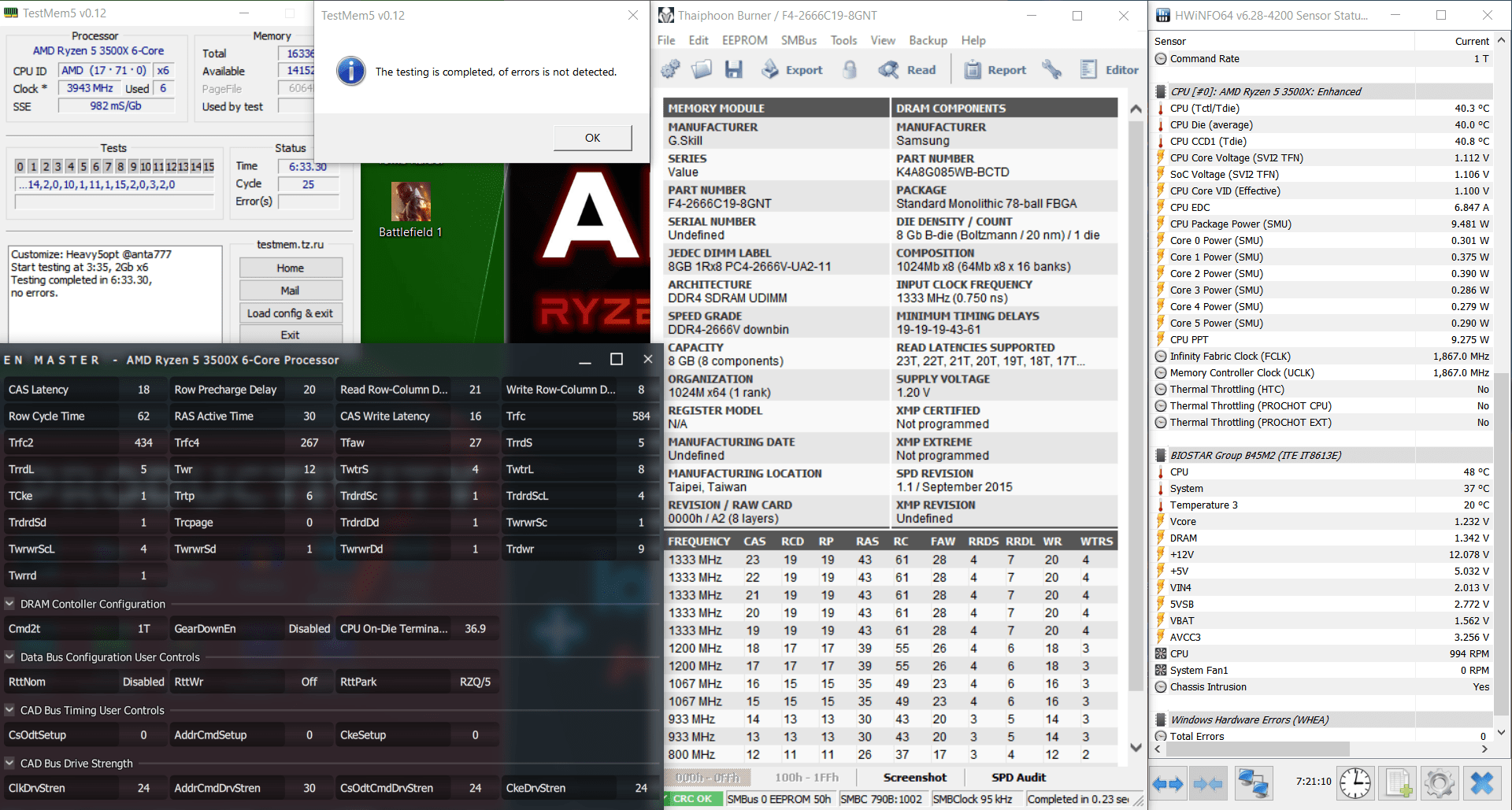1512x810 pixels.
Task: Save dump with the floppy disk icon
Action: click(x=734, y=70)
